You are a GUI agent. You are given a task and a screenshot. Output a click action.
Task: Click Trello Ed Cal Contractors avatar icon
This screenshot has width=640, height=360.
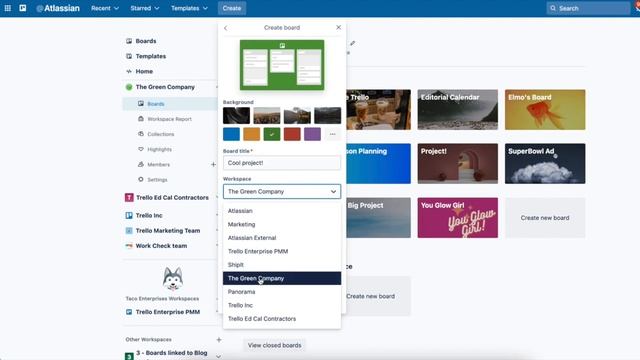(129, 198)
